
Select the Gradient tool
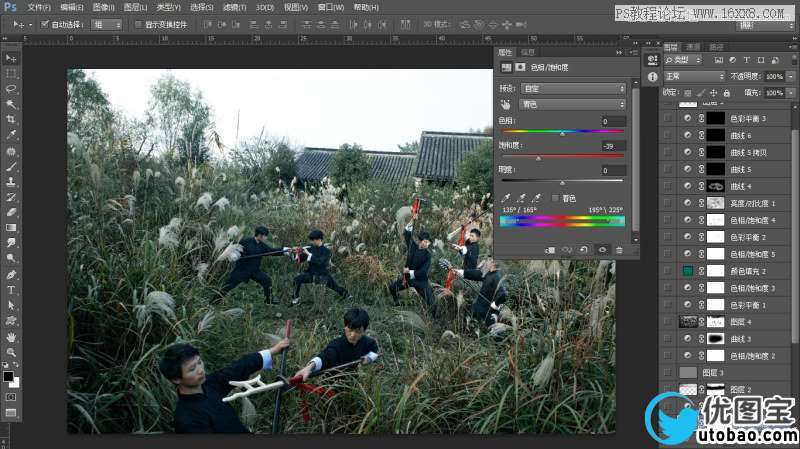tap(11, 228)
